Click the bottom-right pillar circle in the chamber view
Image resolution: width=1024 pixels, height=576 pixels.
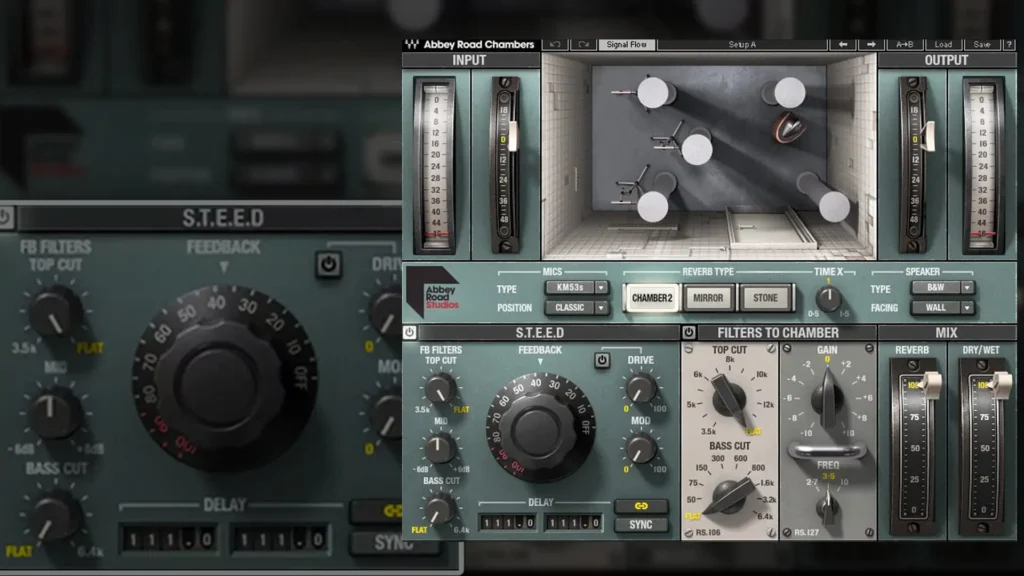[834, 206]
